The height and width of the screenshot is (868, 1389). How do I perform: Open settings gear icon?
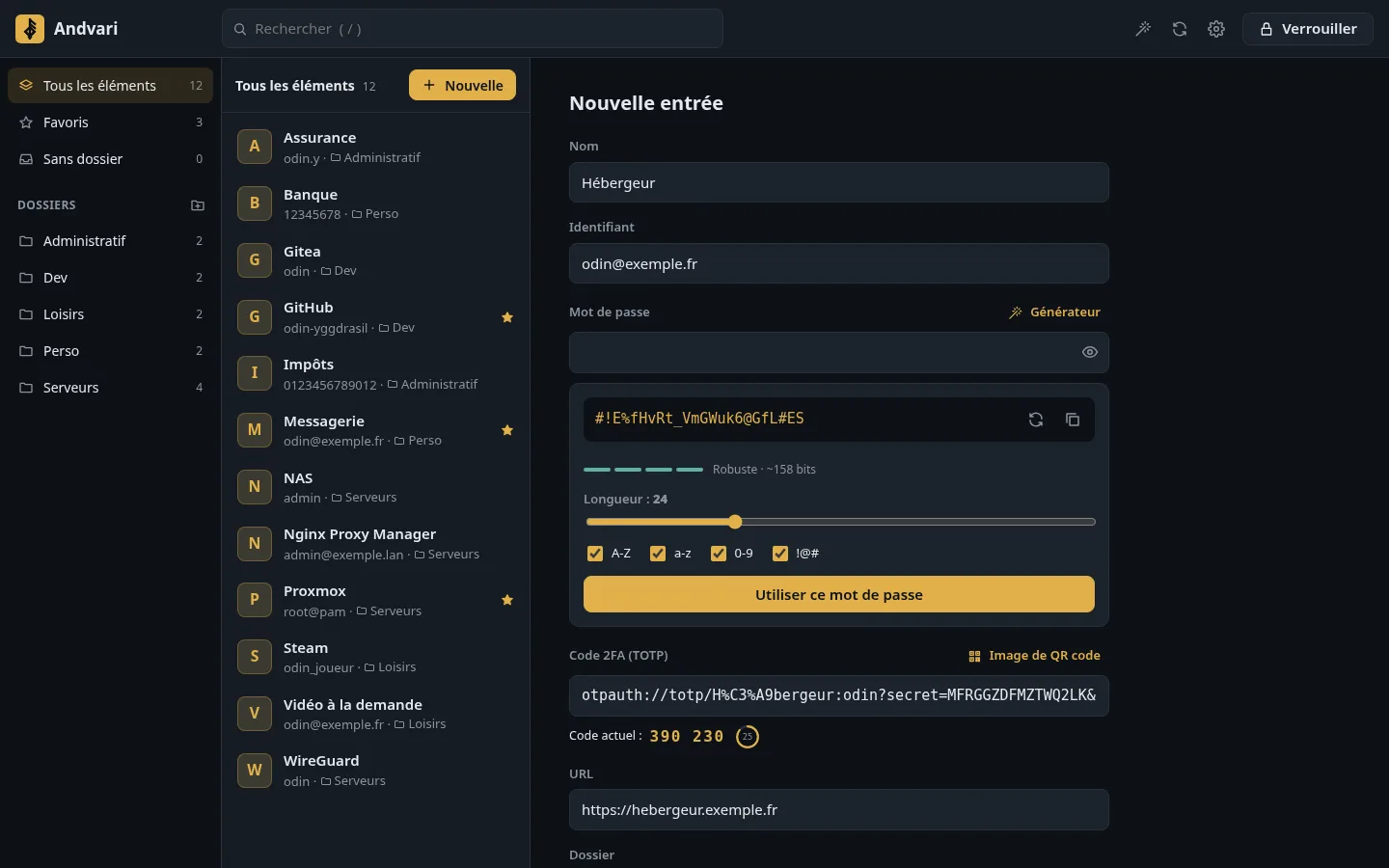tap(1216, 29)
